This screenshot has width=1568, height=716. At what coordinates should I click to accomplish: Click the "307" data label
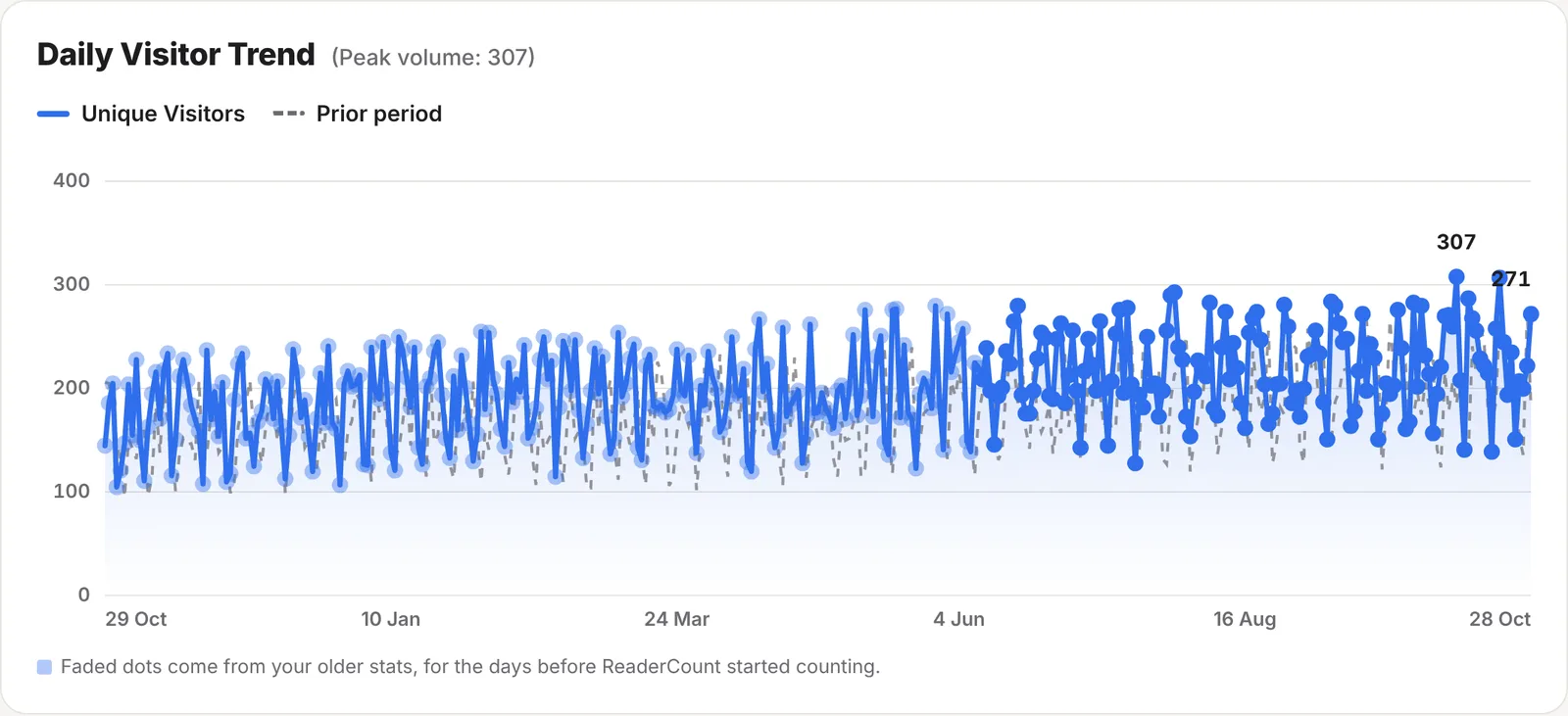(1456, 242)
